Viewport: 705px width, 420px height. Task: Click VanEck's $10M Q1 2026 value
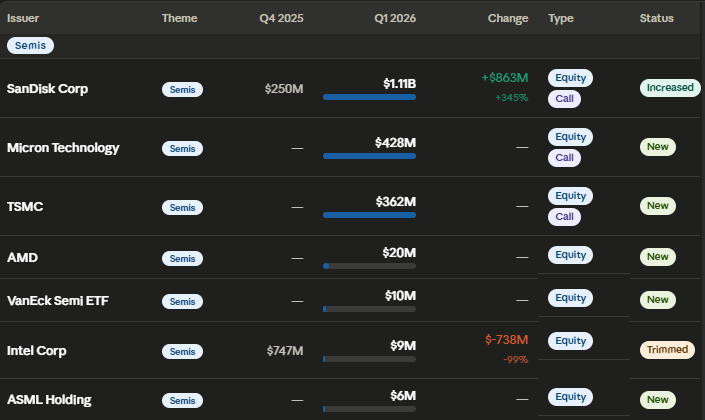pyautogui.click(x=400, y=295)
